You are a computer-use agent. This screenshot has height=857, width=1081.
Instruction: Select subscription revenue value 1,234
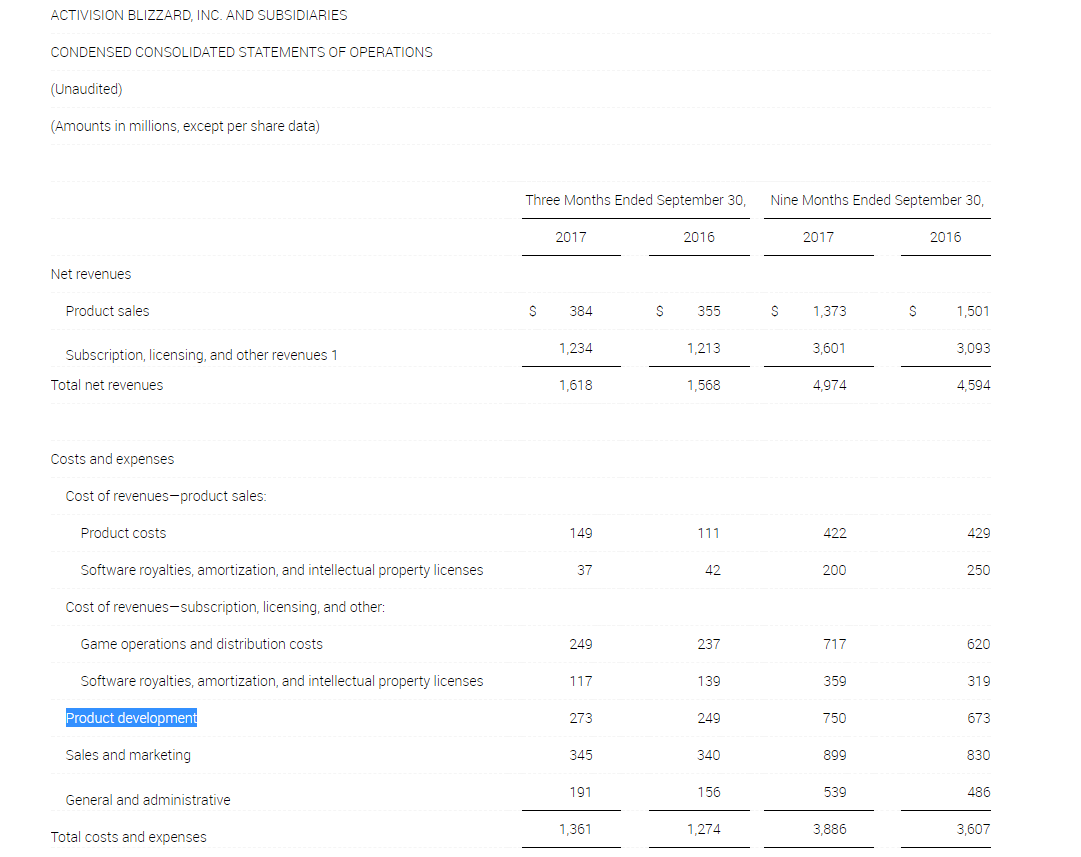[x=576, y=348]
